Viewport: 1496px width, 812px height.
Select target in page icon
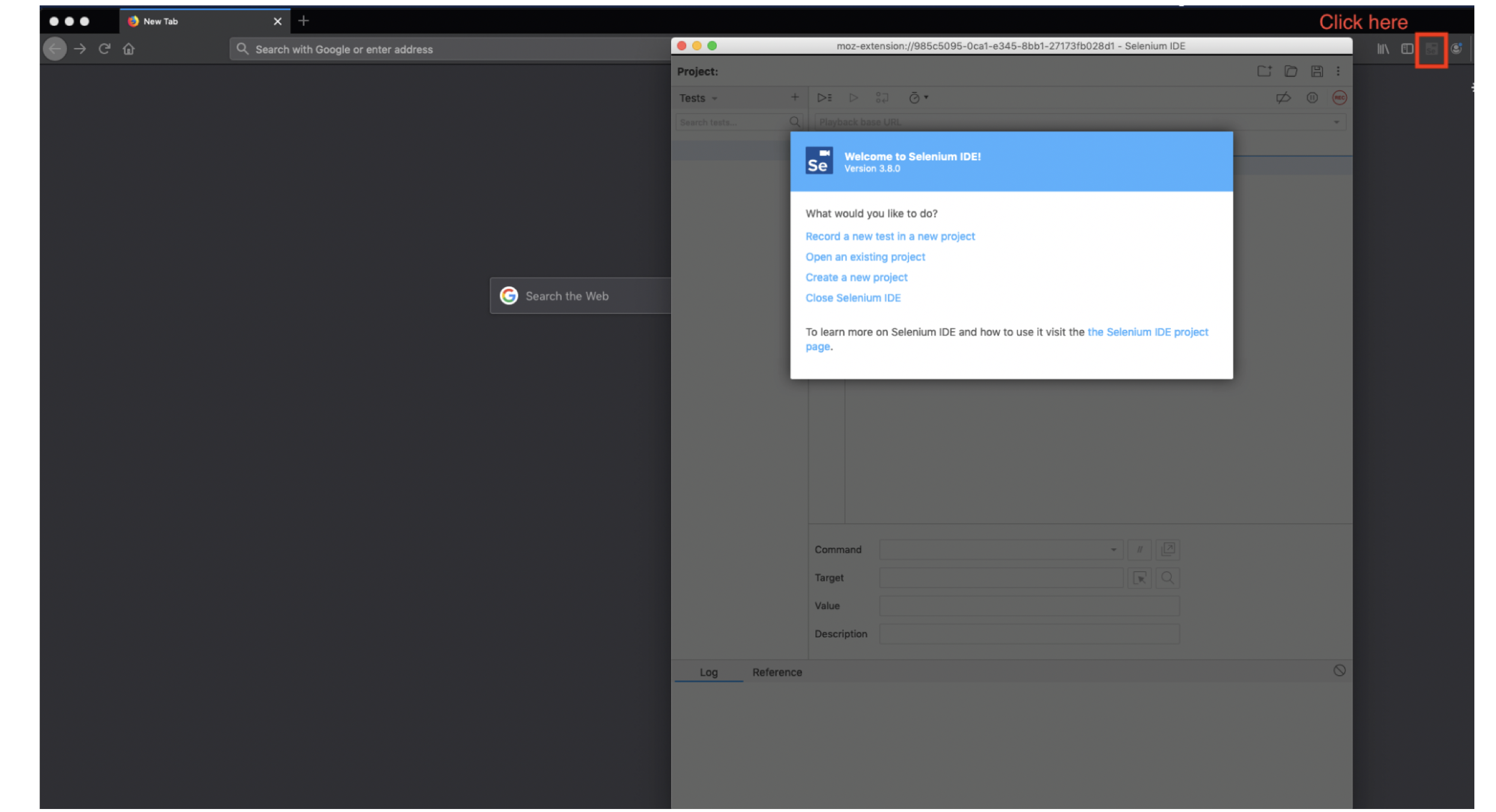[1140, 578]
